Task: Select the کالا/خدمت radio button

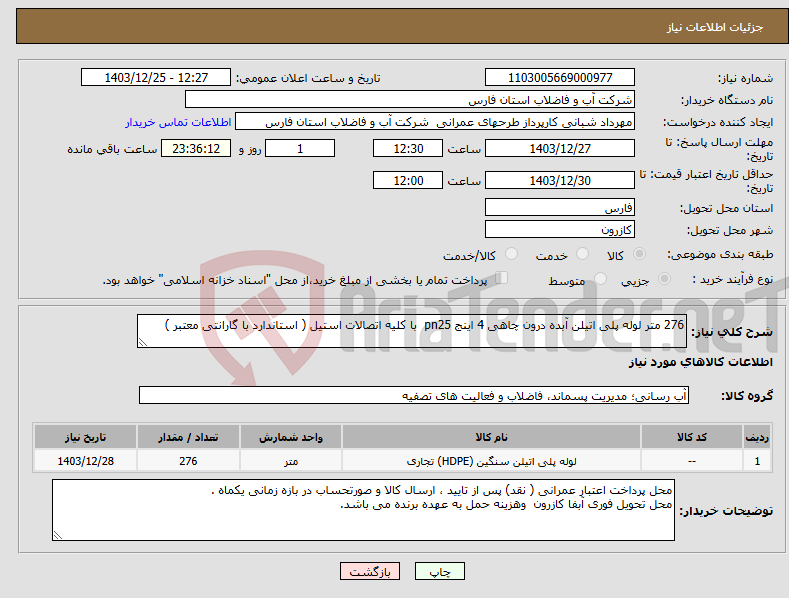Action: click(511, 254)
